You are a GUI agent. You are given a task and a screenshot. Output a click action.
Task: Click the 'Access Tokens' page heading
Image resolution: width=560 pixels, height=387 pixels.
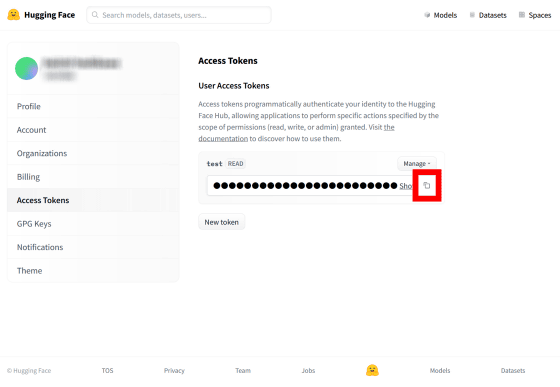pos(228,61)
